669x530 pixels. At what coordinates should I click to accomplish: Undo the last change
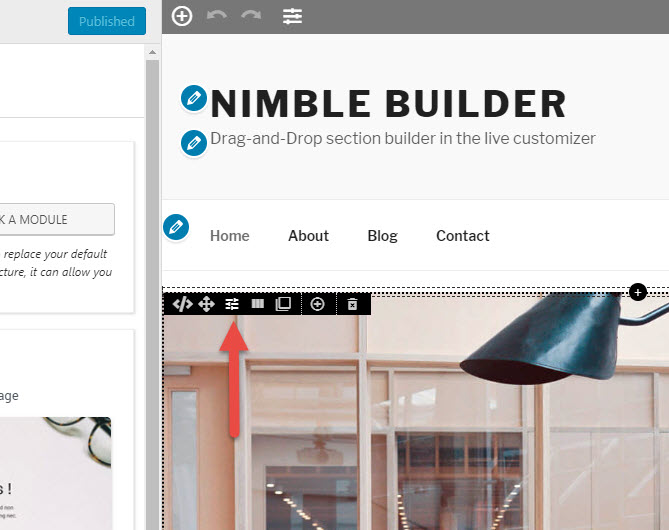click(x=216, y=16)
